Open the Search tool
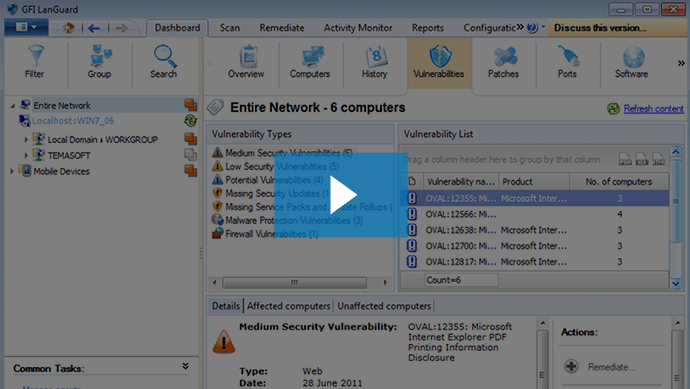This screenshot has height=389, width=690. tap(164, 62)
